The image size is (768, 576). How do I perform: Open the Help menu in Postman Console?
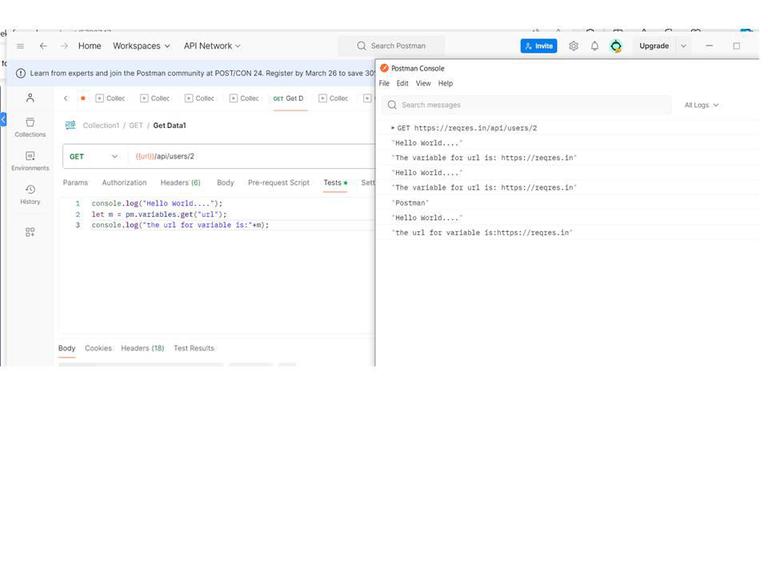click(x=445, y=83)
